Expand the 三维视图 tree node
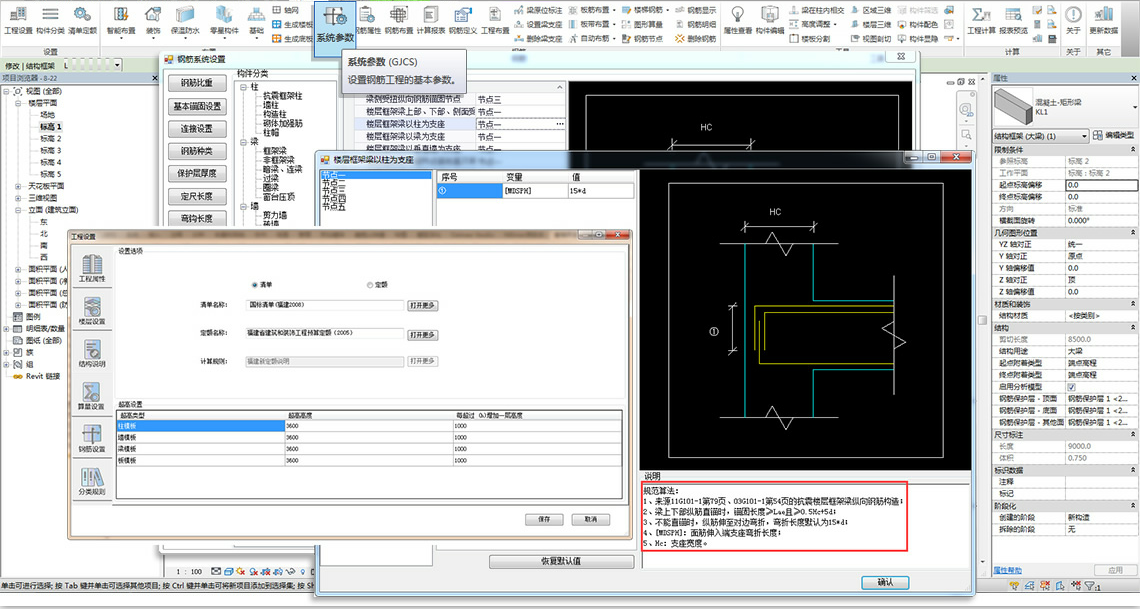This screenshot has width=1140, height=609. tap(19, 197)
